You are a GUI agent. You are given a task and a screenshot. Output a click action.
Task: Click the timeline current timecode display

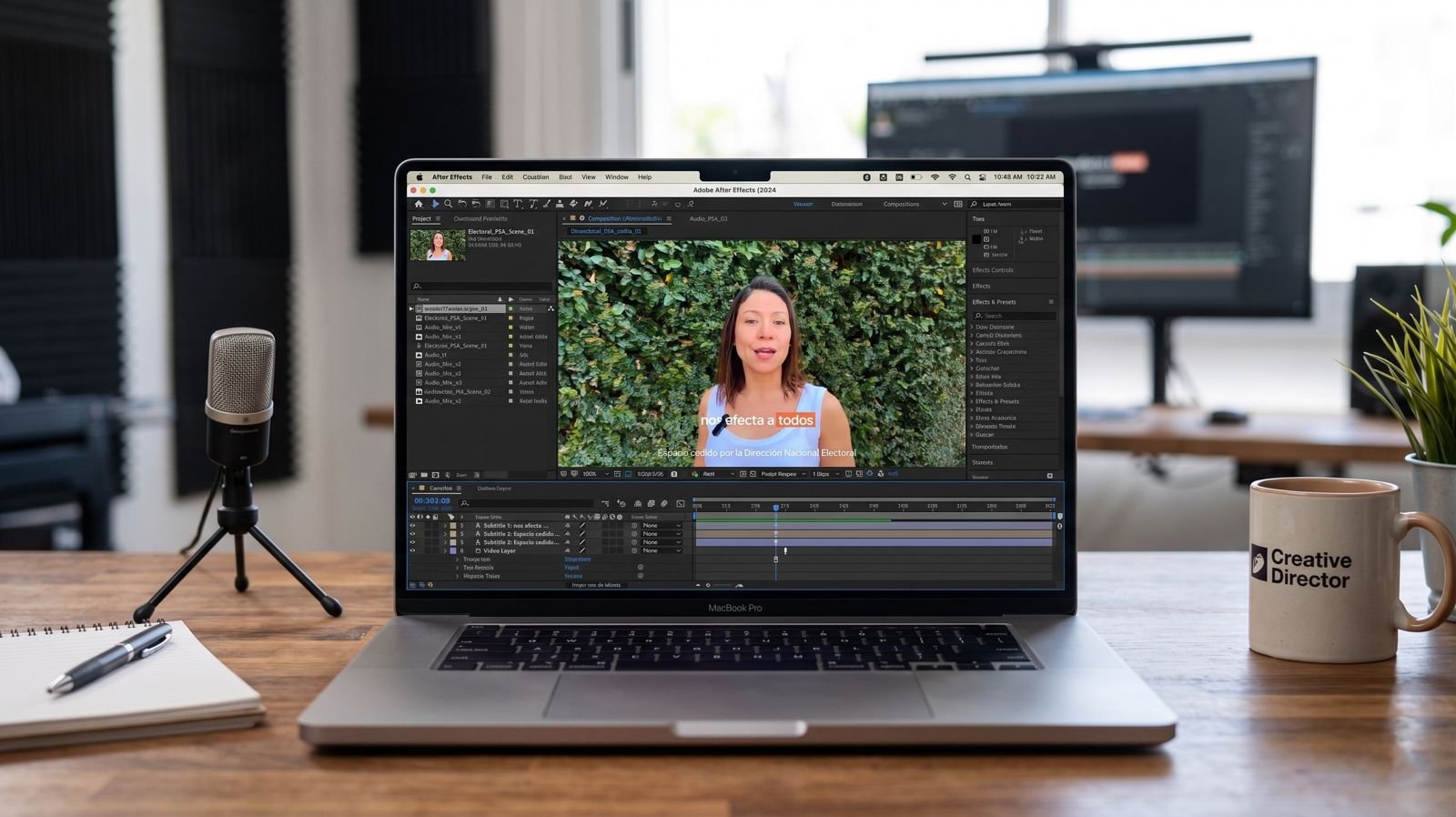432,500
